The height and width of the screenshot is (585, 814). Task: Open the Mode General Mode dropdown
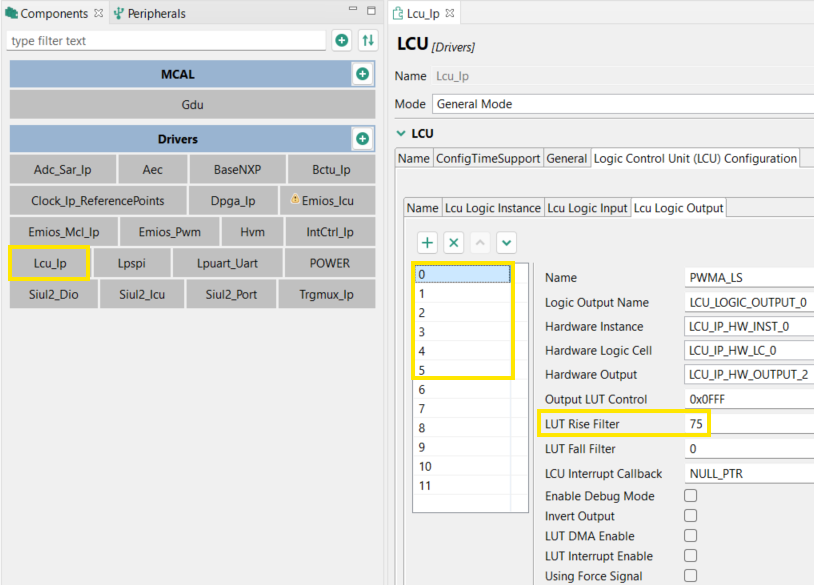(623, 104)
